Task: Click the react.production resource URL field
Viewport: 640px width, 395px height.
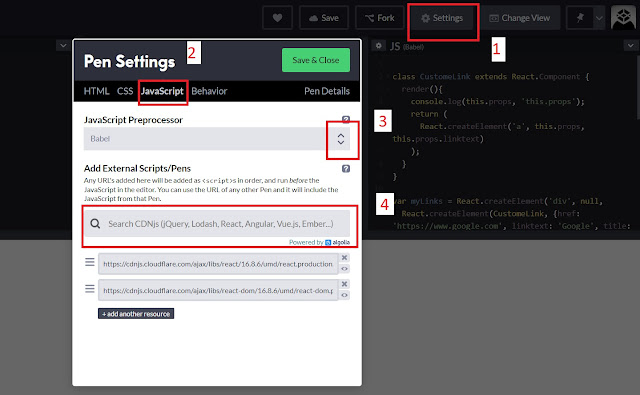Action: pos(218,264)
